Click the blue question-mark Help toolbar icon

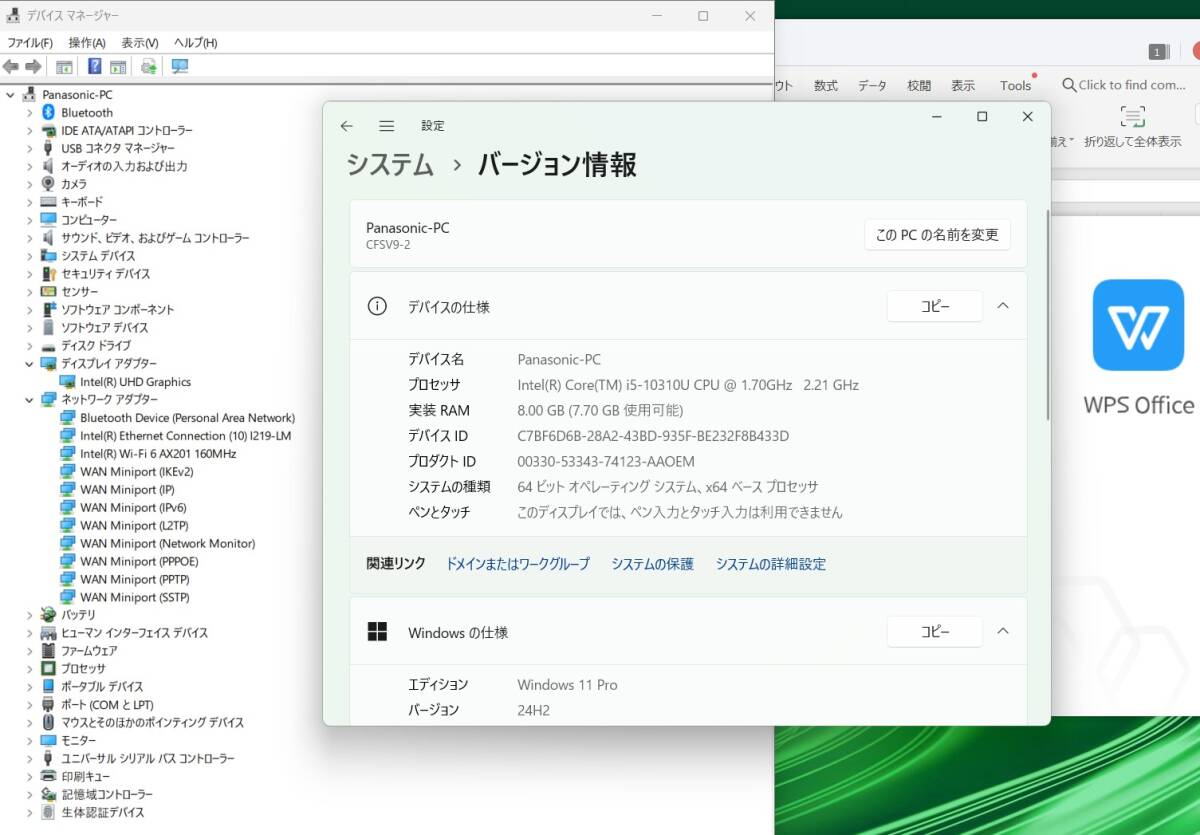tap(95, 67)
